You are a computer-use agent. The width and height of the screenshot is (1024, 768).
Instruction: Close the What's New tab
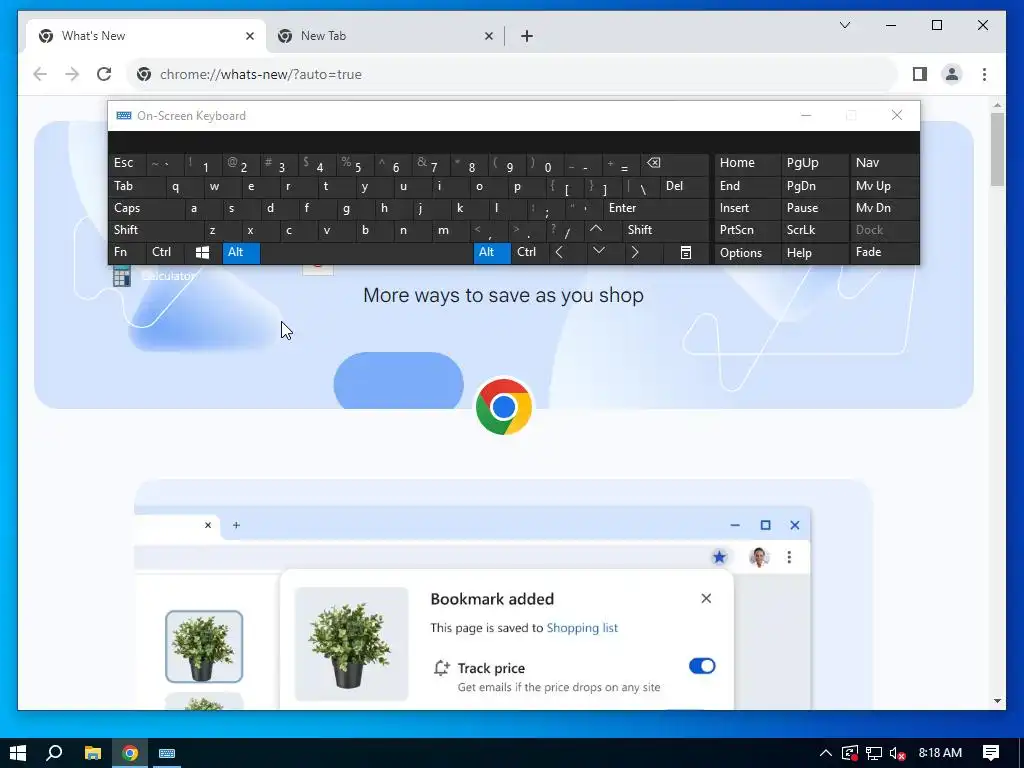coord(249,36)
